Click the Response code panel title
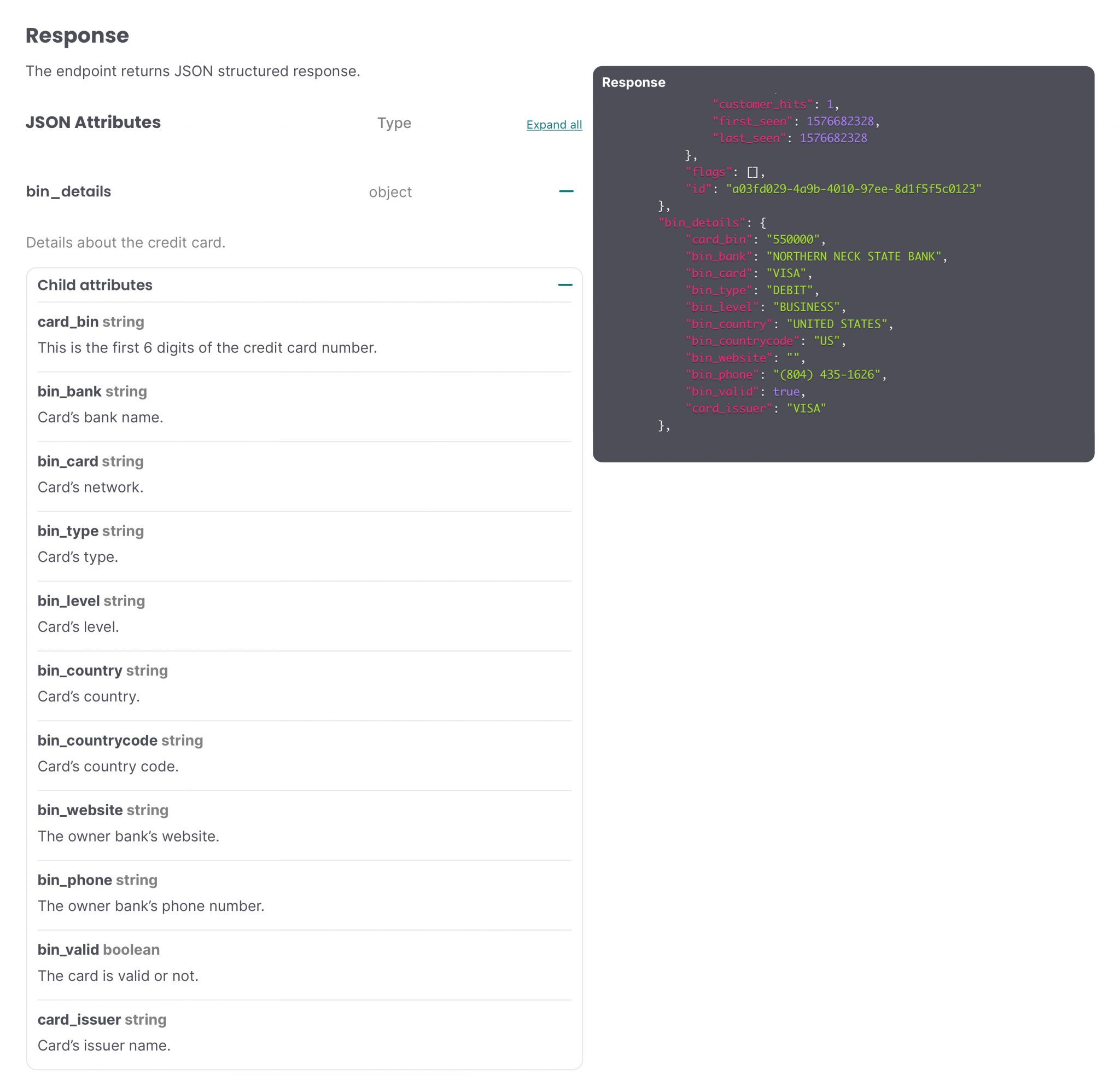 [633, 83]
